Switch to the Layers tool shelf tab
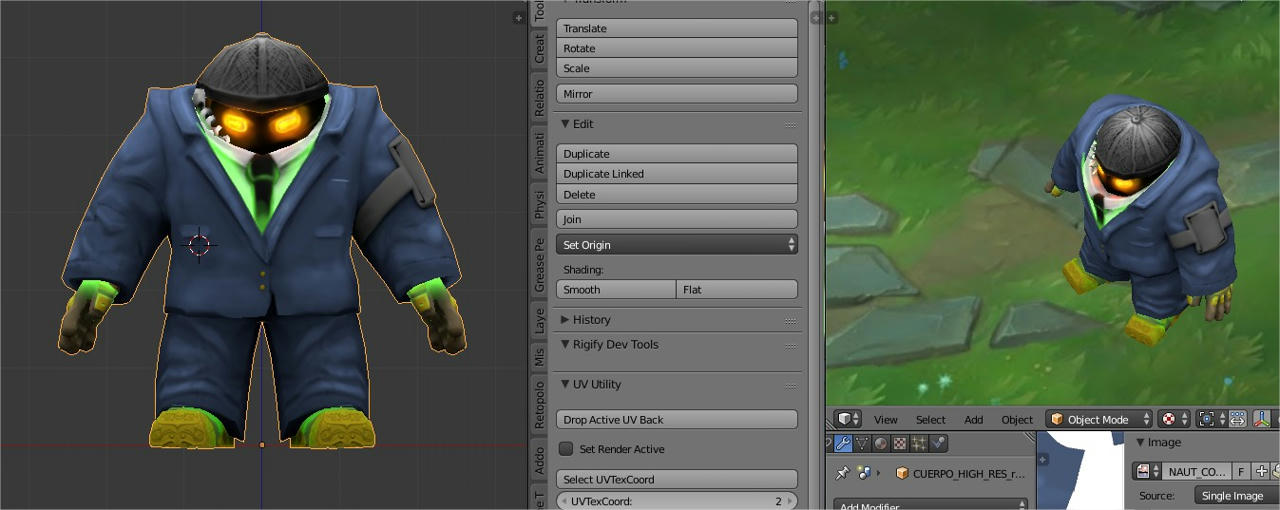 click(x=539, y=321)
